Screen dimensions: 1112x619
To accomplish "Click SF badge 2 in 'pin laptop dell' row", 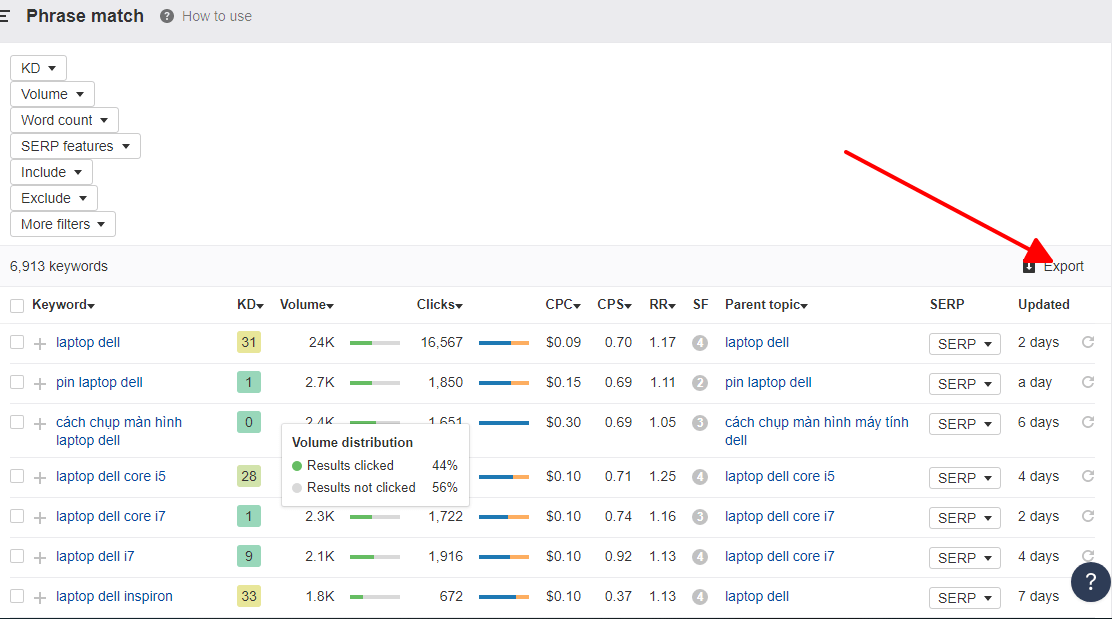I will click(700, 383).
